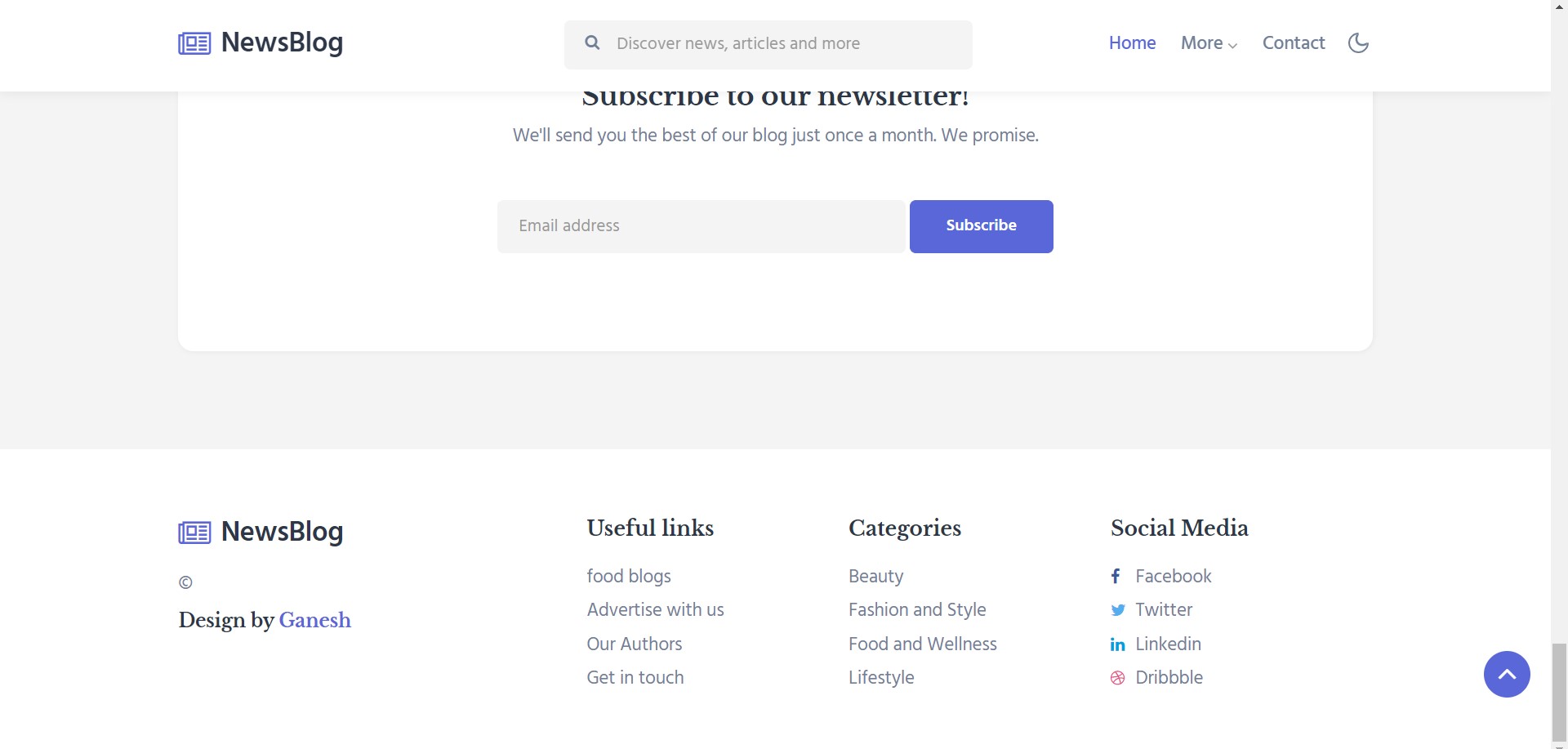Click the Linkedin icon in footer
1568x749 pixels.
[x=1117, y=644]
